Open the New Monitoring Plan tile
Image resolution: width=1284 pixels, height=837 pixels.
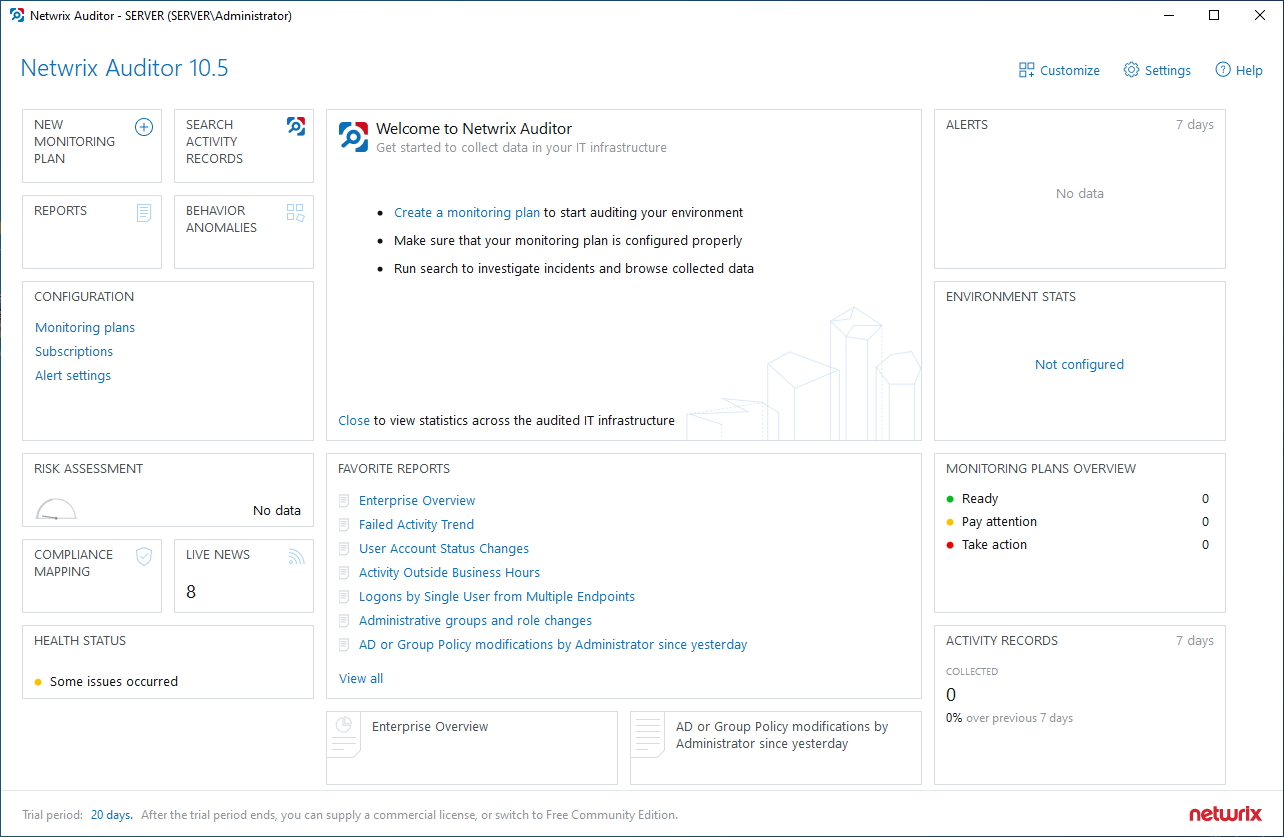(92, 146)
